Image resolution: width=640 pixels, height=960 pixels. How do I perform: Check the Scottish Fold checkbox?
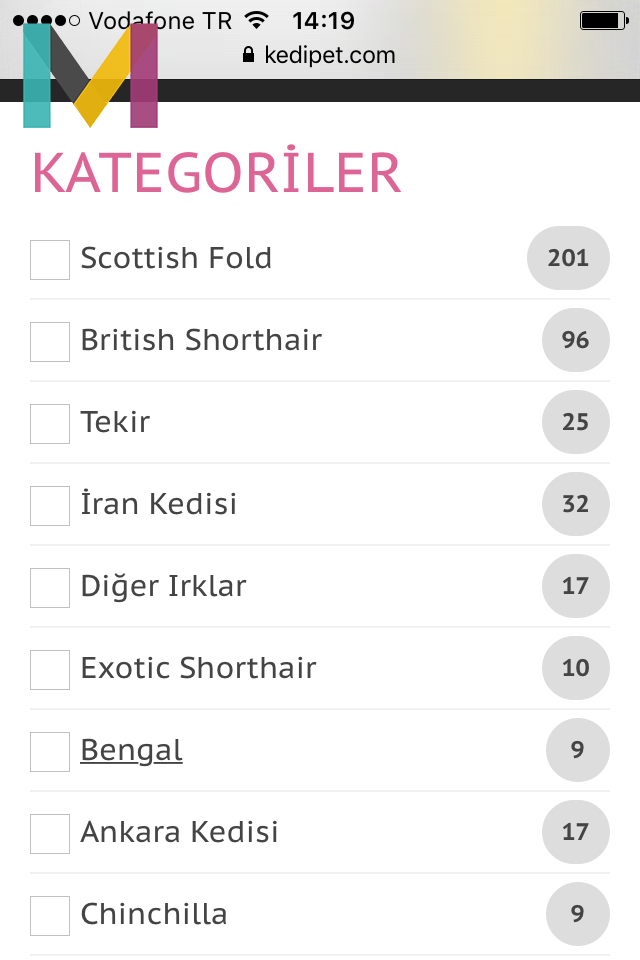pos(50,259)
